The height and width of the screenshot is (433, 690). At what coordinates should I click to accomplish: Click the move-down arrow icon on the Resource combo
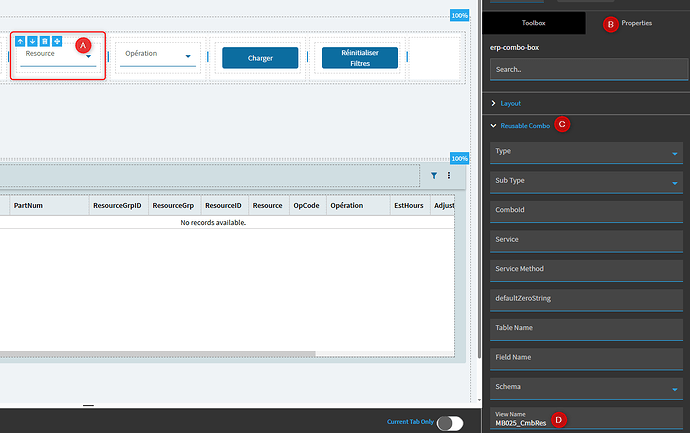32,41
